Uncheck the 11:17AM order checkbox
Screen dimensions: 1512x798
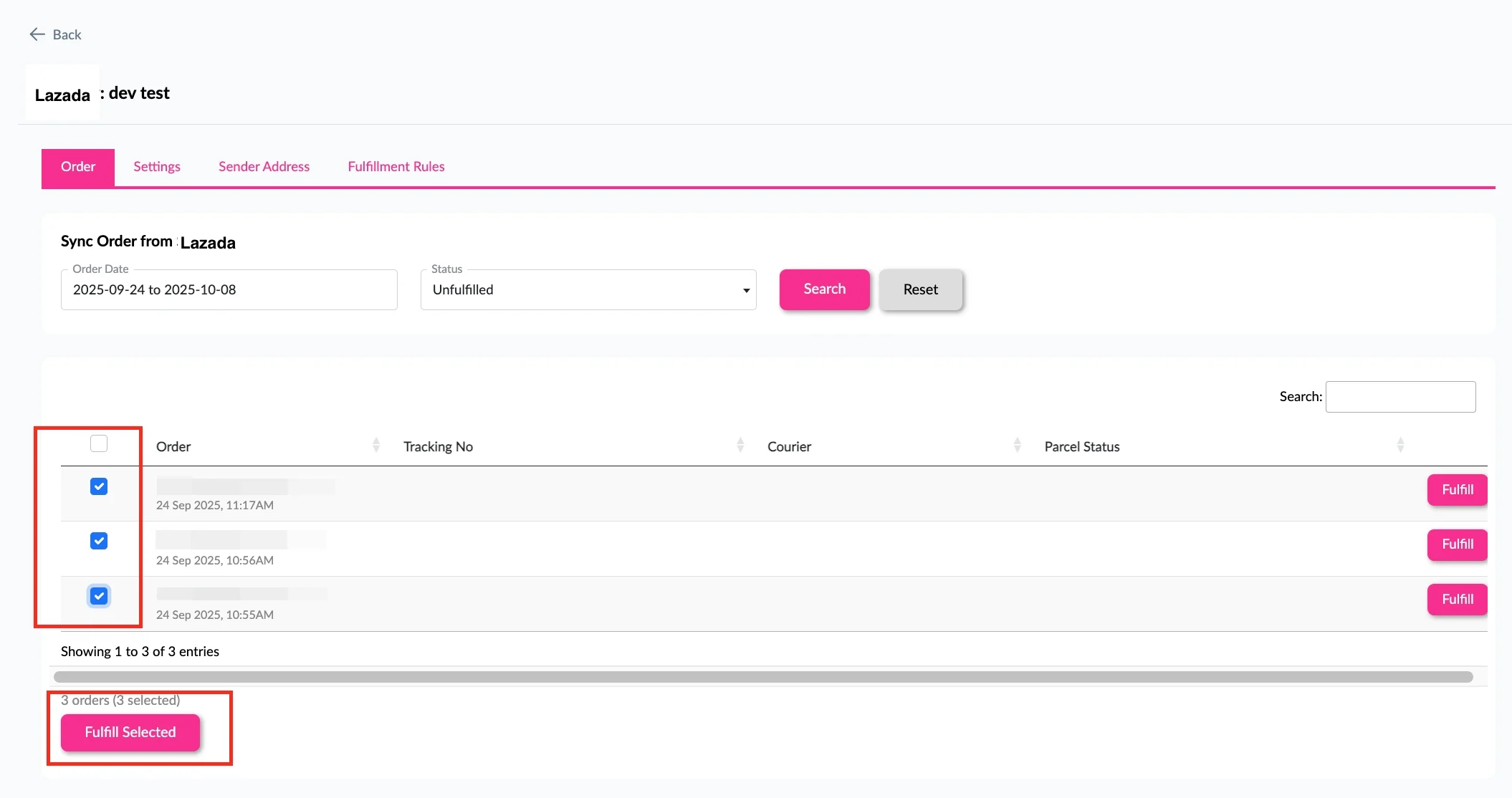point(99,487)
